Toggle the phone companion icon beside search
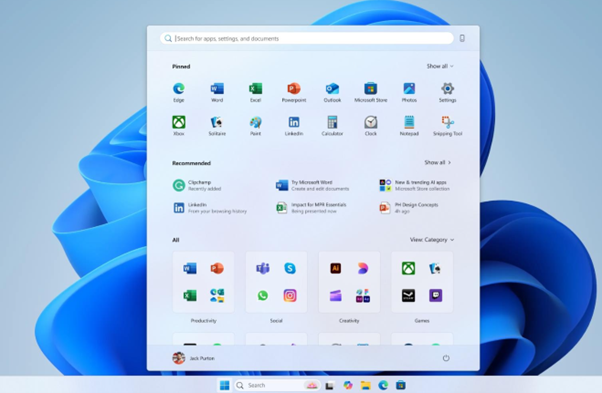The height and width of the screenshot is (393, 602). point(462,38)
